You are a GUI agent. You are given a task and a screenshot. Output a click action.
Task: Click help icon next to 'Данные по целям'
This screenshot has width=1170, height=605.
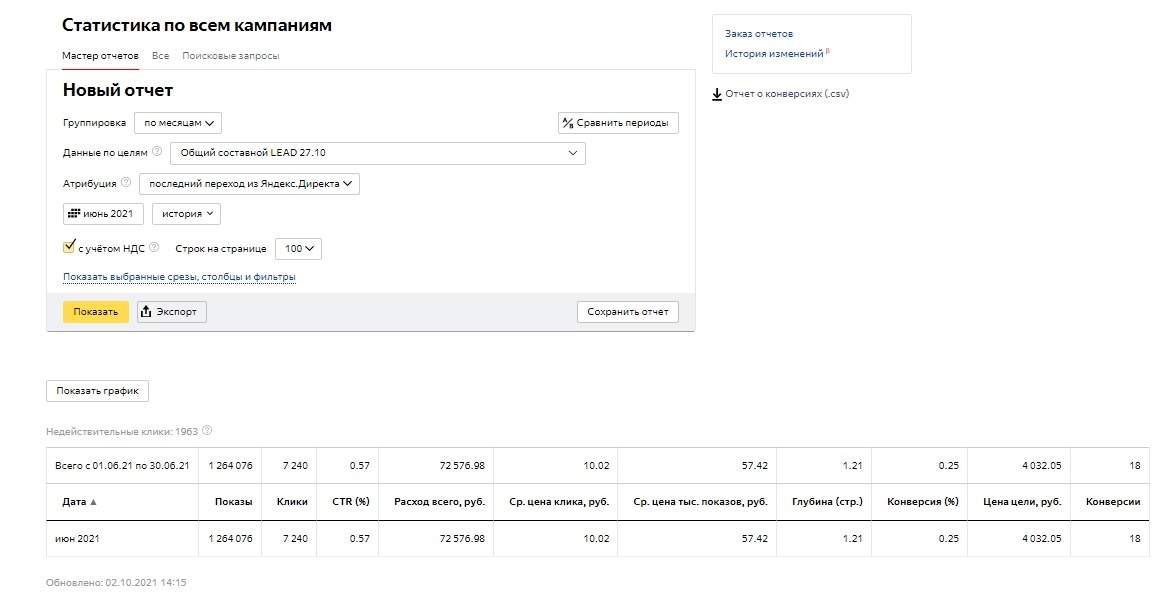(x=157, y=153)
